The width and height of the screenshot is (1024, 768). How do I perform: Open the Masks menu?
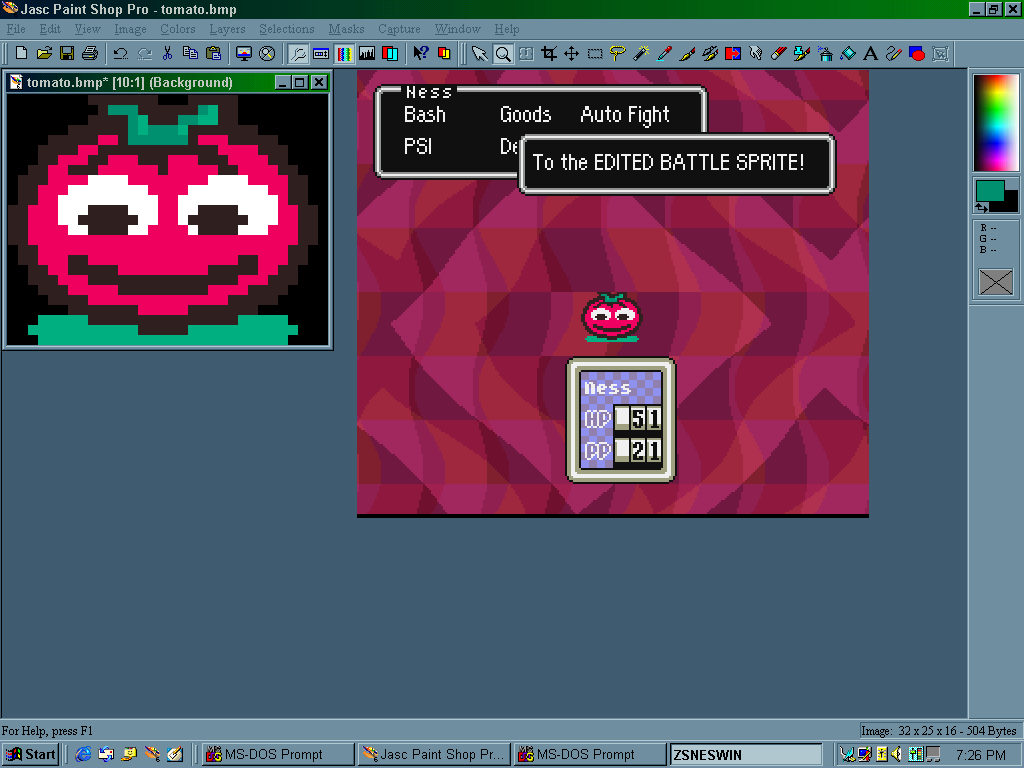346,29
